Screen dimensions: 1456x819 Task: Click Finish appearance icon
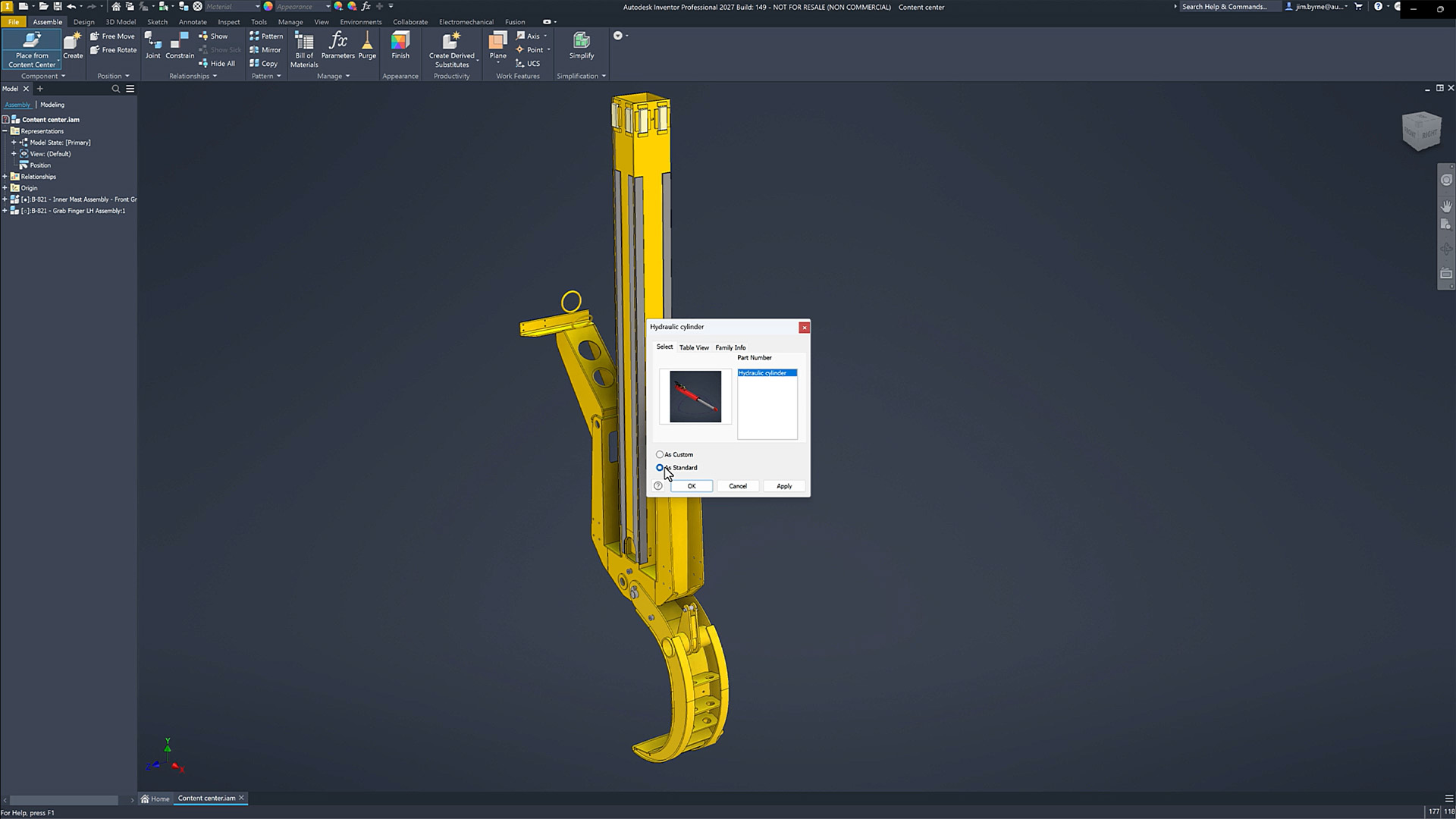click(400, 45)
